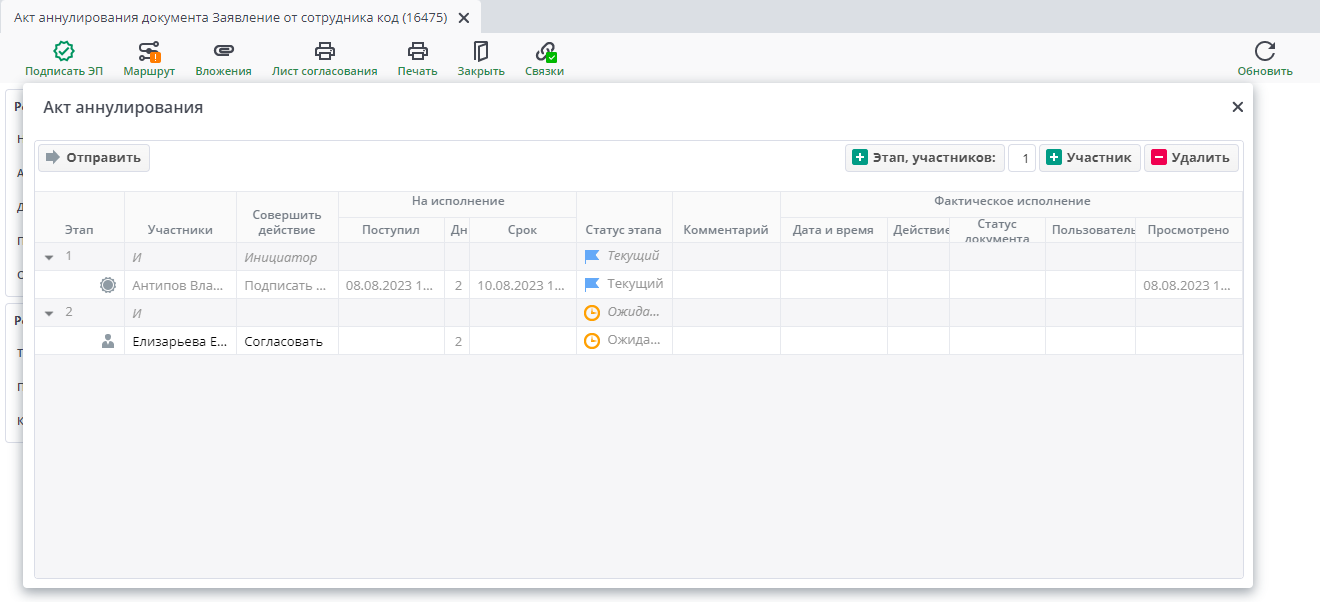Screen dimensions: 1320x602
Task: Click the Участник add button
Action: point(1089,158)
